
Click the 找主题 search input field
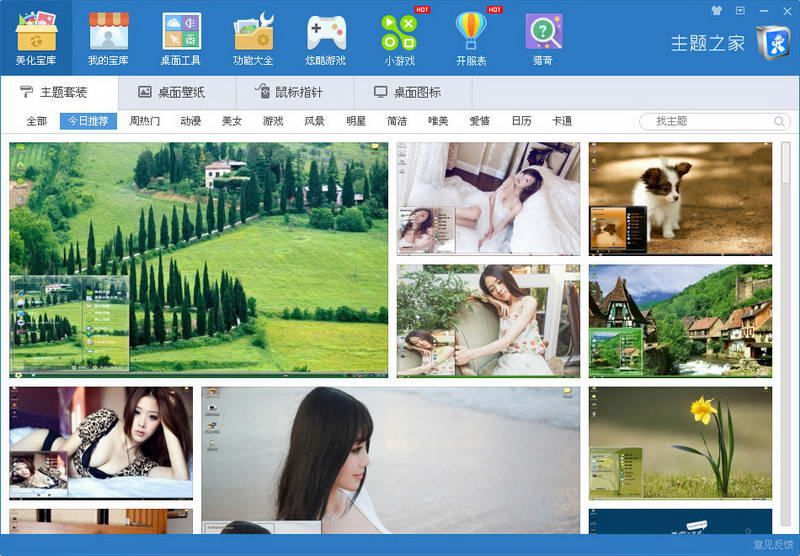(x=707, y=121)
